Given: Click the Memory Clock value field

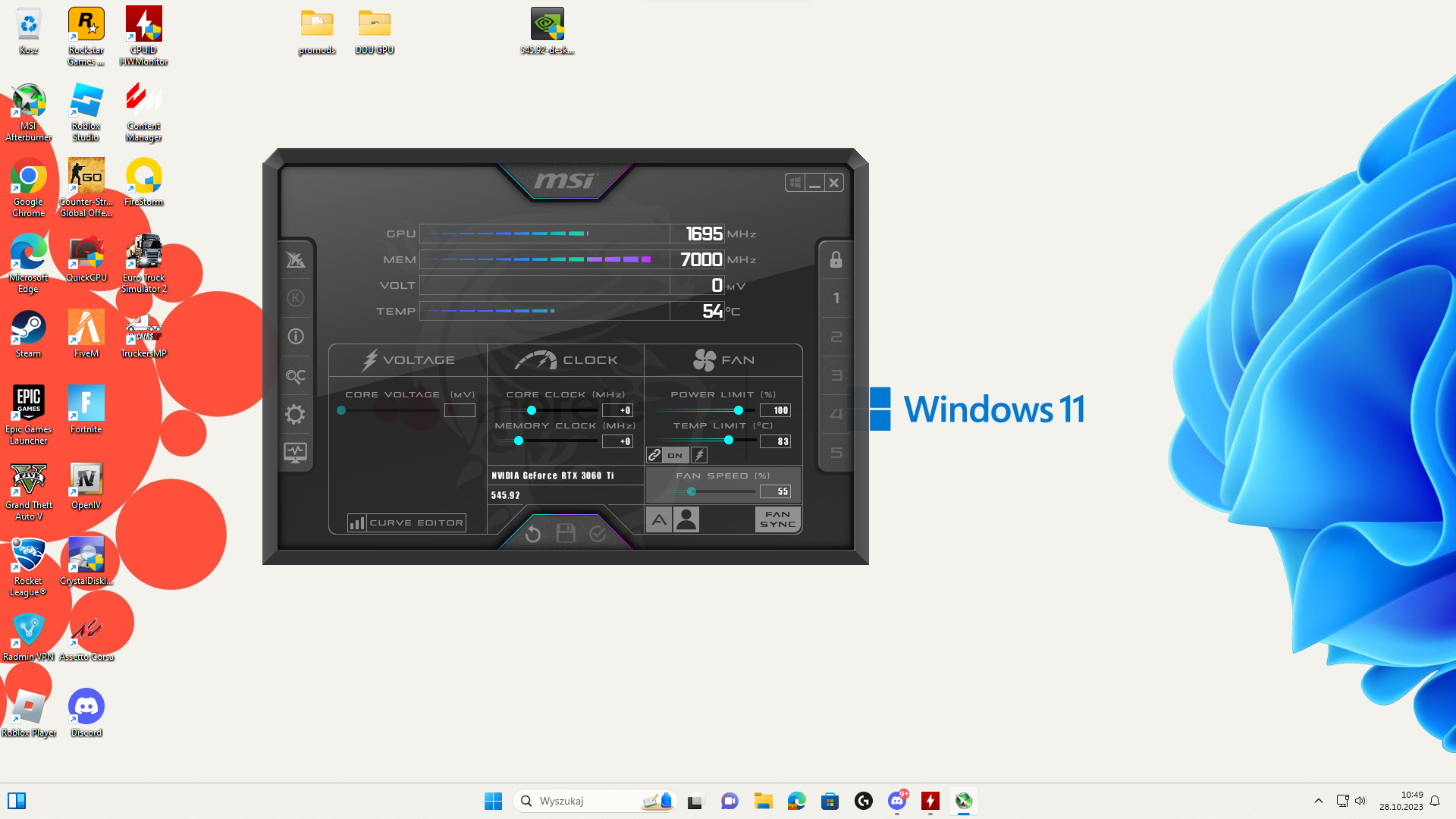Looking at the screenshot, I should point(617,441).
